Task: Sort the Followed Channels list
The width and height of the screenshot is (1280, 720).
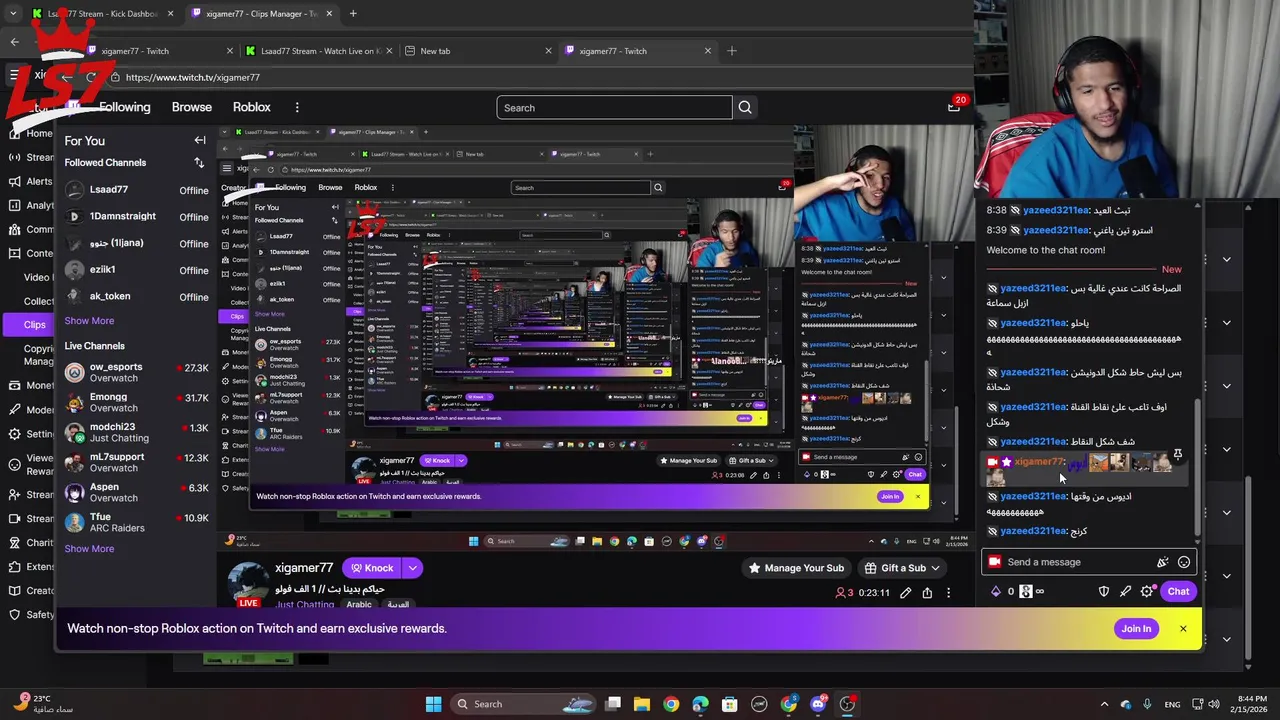Action: click(x=199, y=163)
